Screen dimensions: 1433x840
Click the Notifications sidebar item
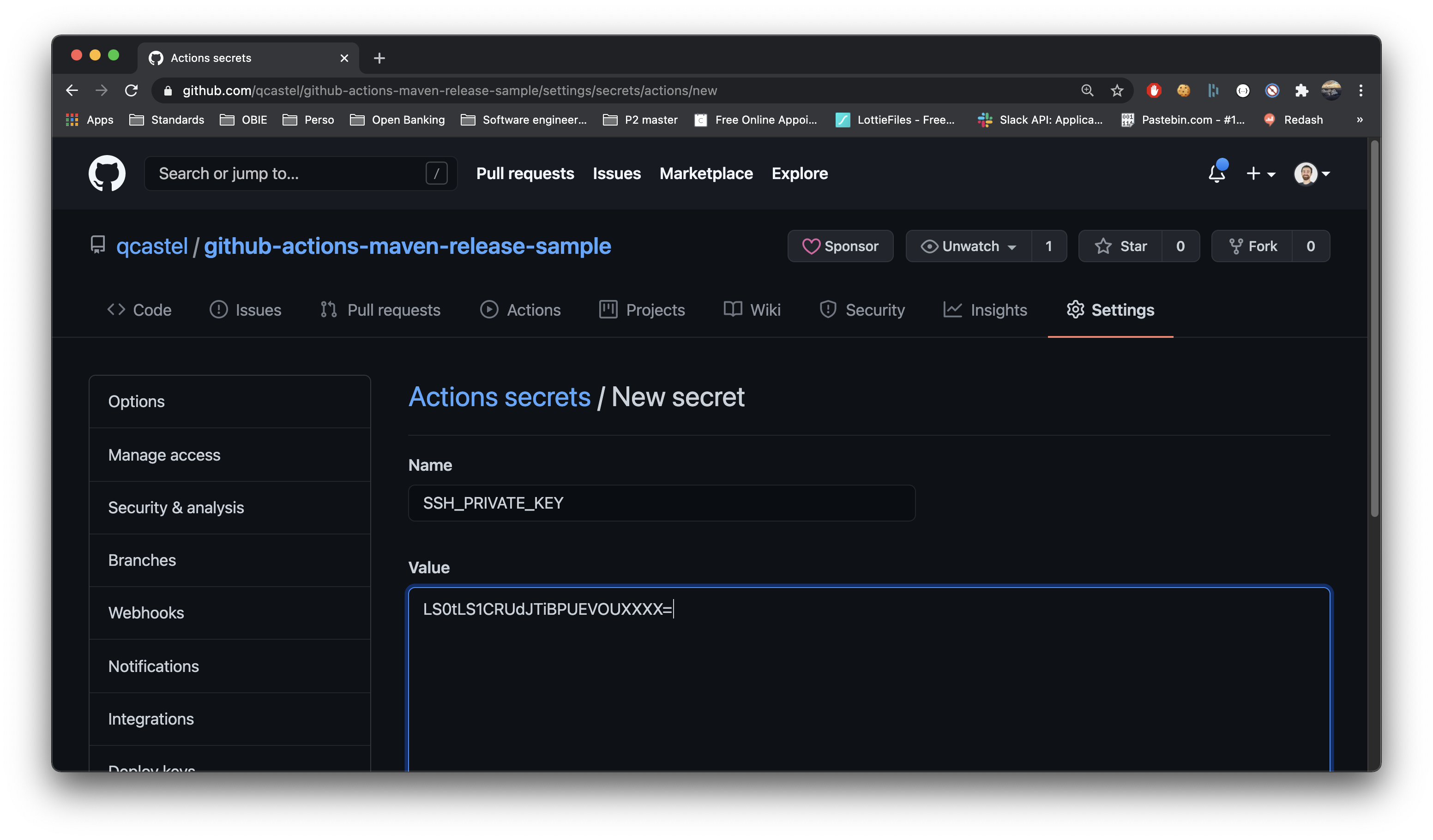tap(153, 665)
